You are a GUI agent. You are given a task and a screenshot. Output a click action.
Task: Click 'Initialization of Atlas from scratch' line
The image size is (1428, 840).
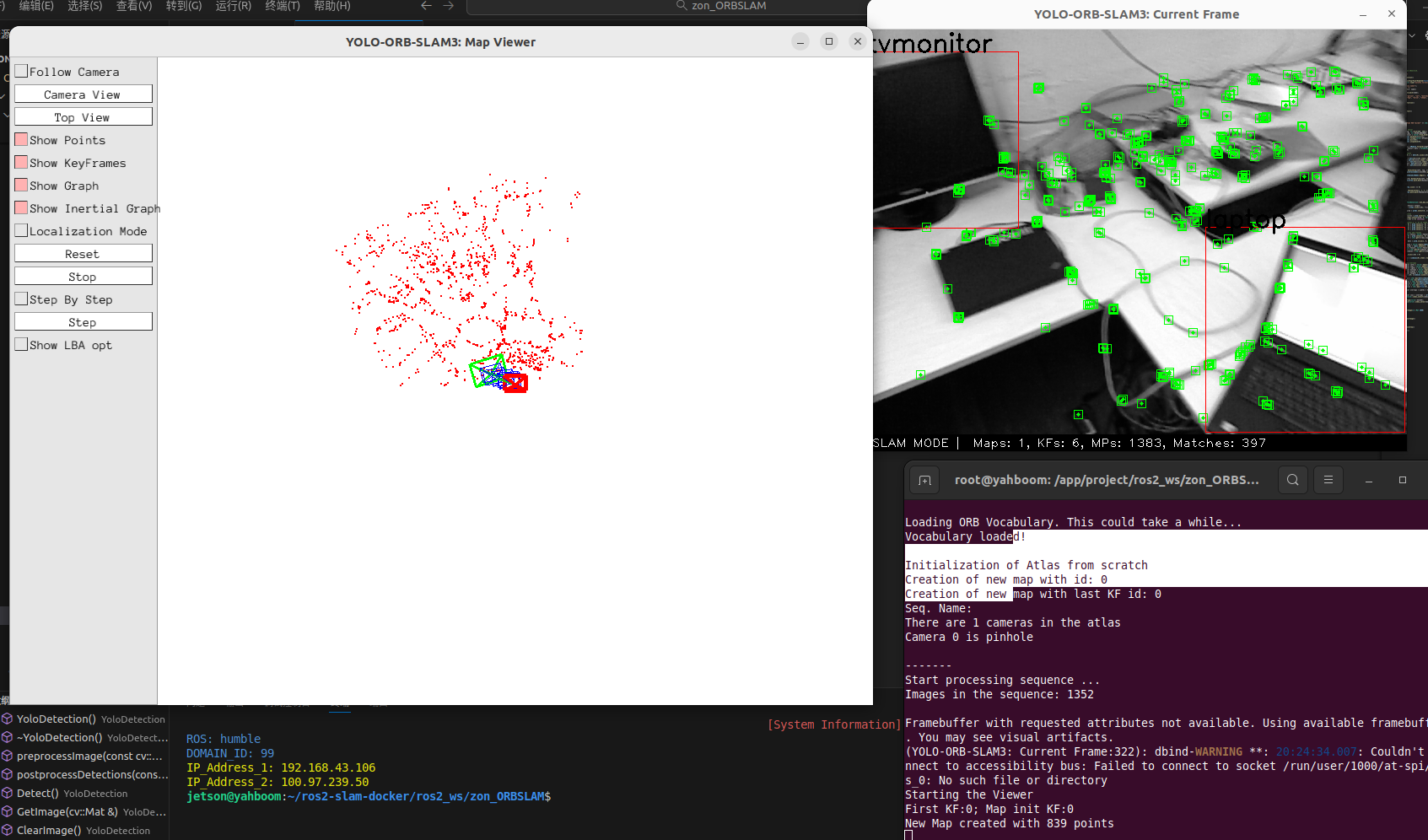tap(1027, 565)
